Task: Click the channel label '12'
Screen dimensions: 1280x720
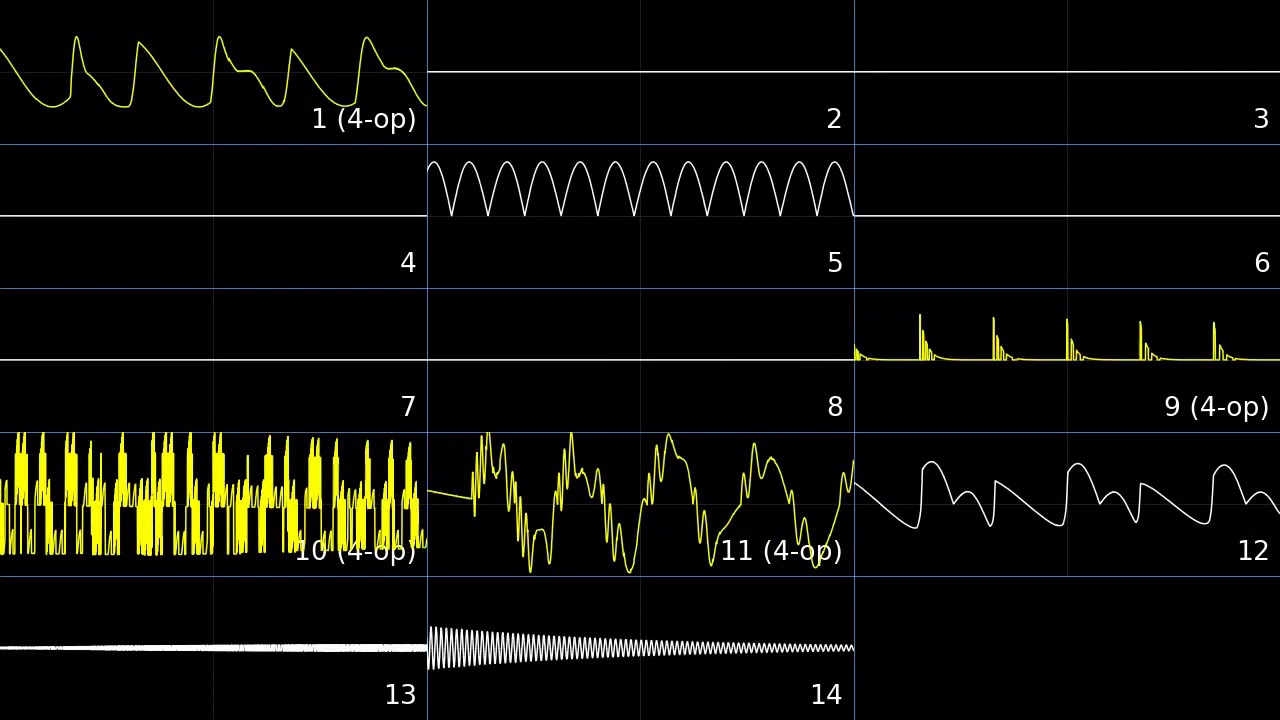Action: (x=1253, y=552)
